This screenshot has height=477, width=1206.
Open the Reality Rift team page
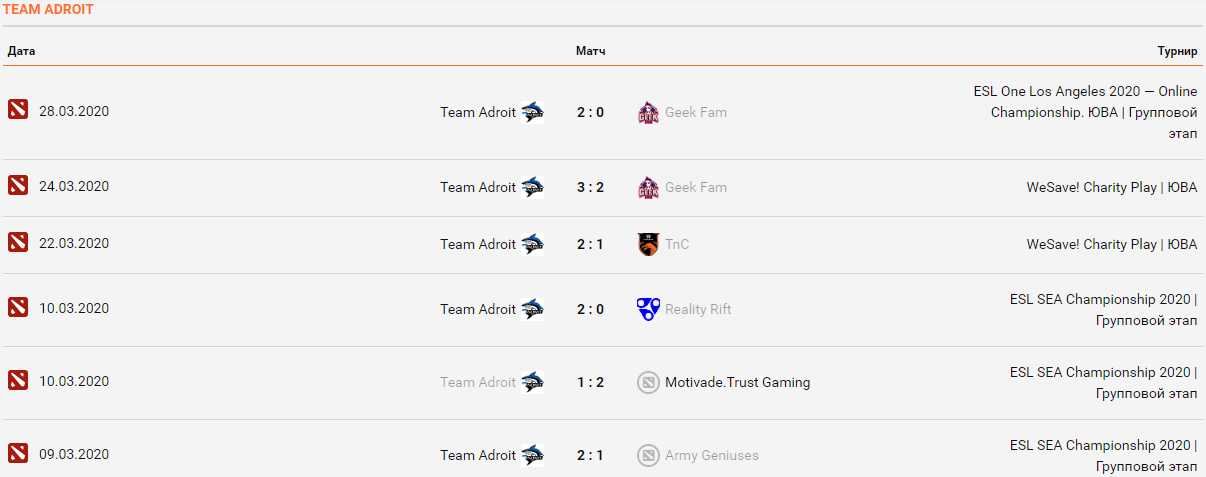click(x=698, y=309)
